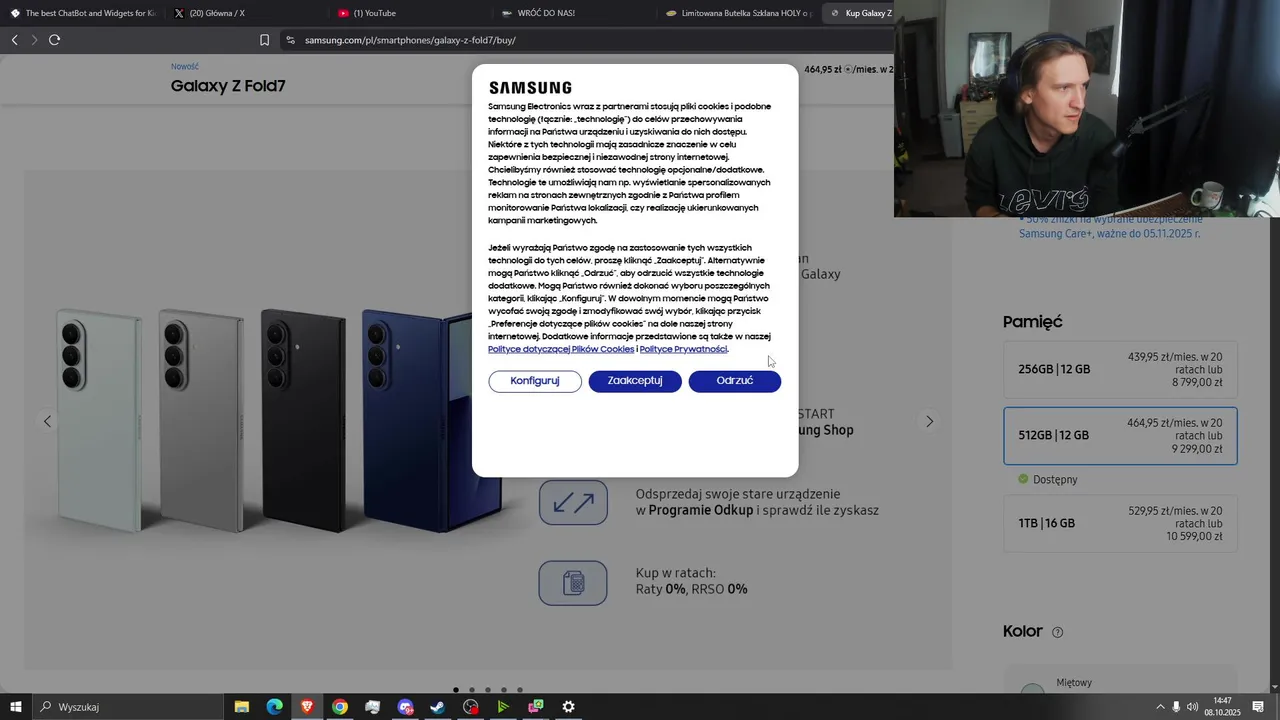1280x720 pixels.
Task: Open the Settings gear in the taskbar
Action: click(x=568, y=707)
